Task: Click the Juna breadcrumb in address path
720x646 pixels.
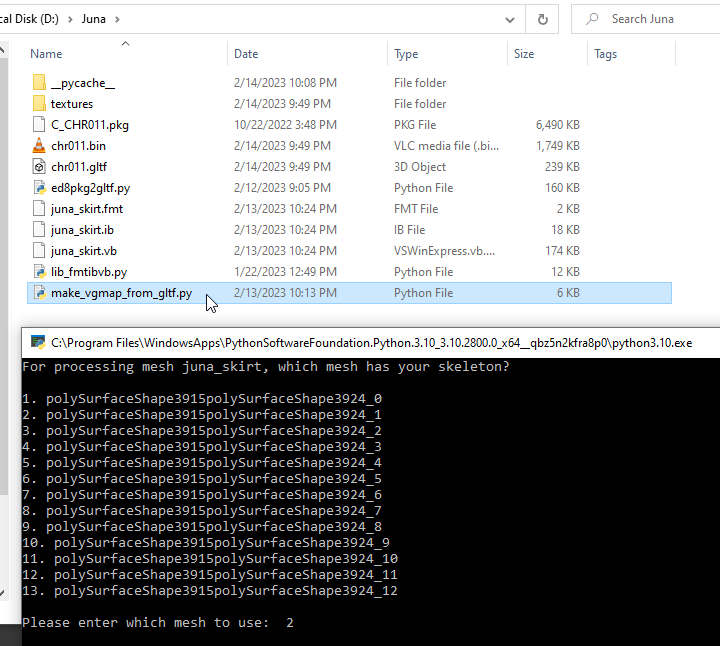Action: tap(93, 19)
